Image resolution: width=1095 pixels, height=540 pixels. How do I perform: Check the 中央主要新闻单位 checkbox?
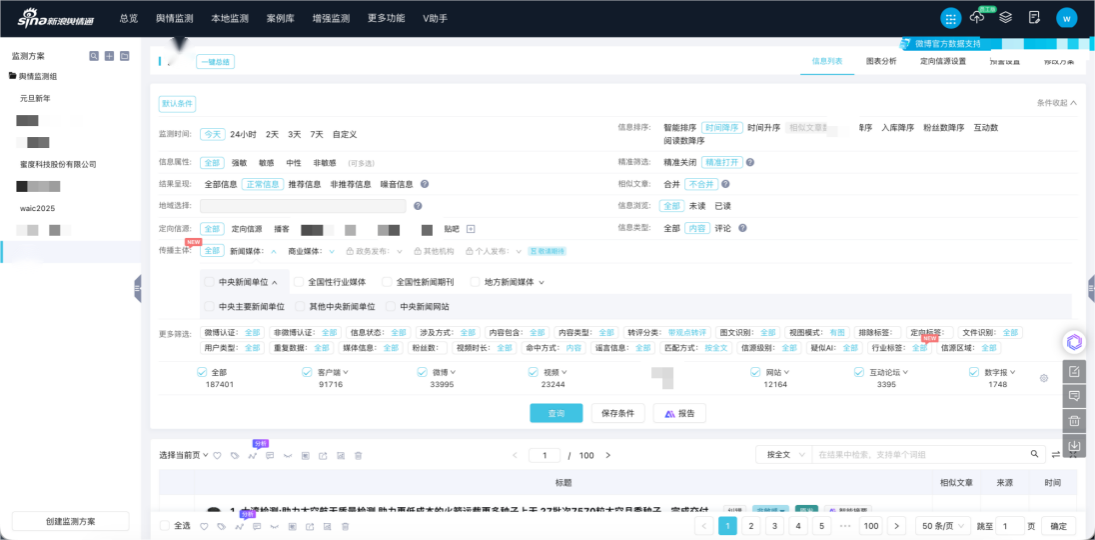point(210,307)
